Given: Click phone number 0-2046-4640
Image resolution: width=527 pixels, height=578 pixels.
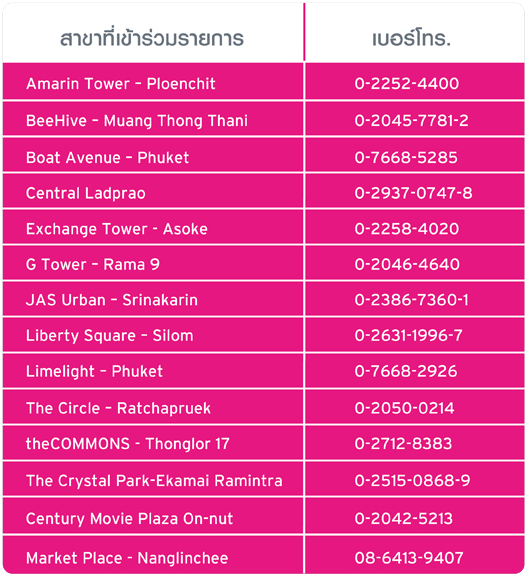Looking at the screenshot, I should point(407,264).
